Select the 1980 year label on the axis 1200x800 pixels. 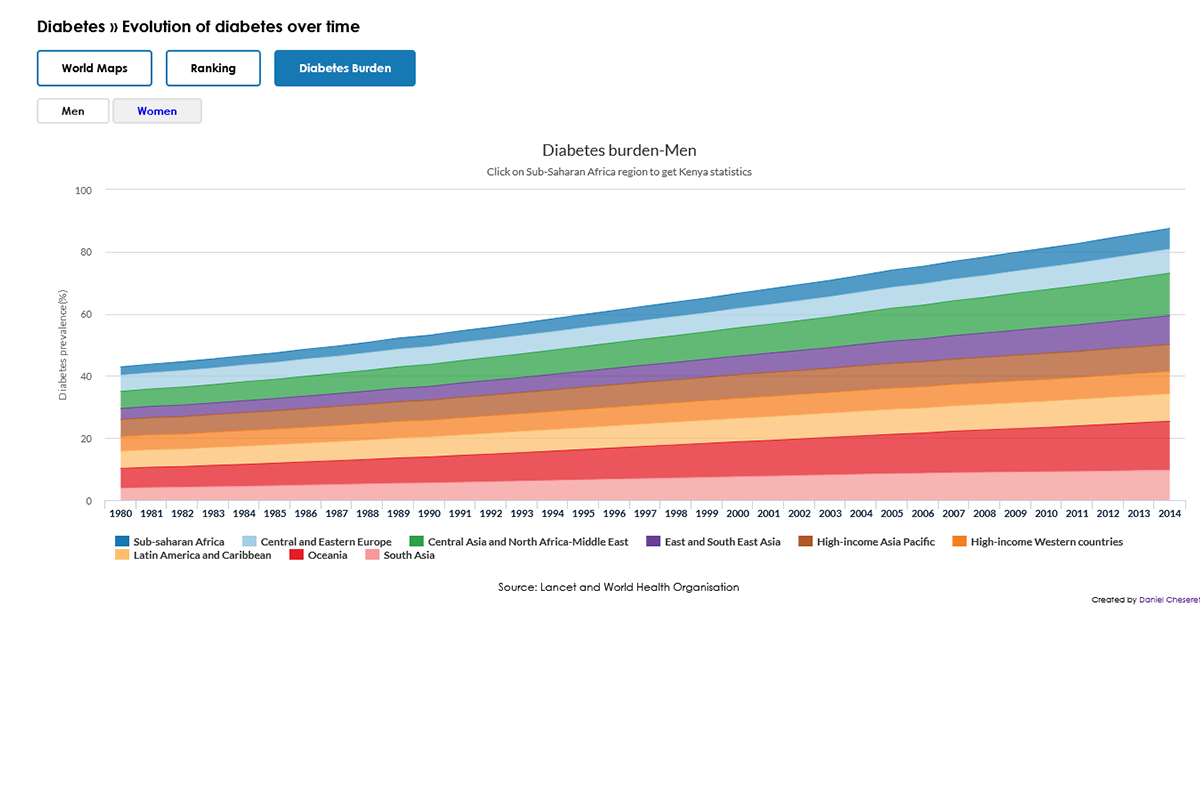120,512
